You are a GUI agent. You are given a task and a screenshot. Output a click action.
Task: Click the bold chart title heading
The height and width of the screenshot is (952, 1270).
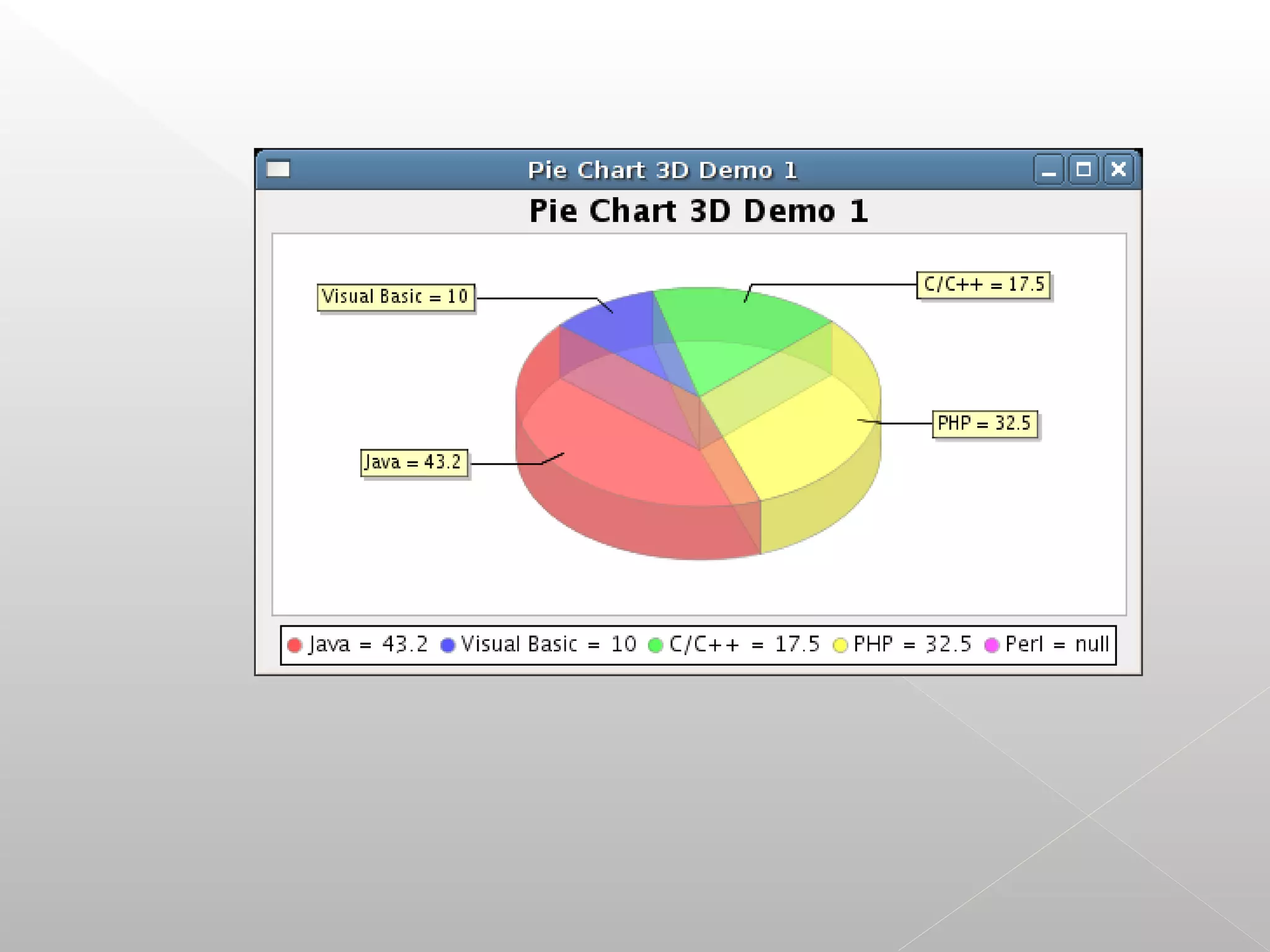coord(698,211)
